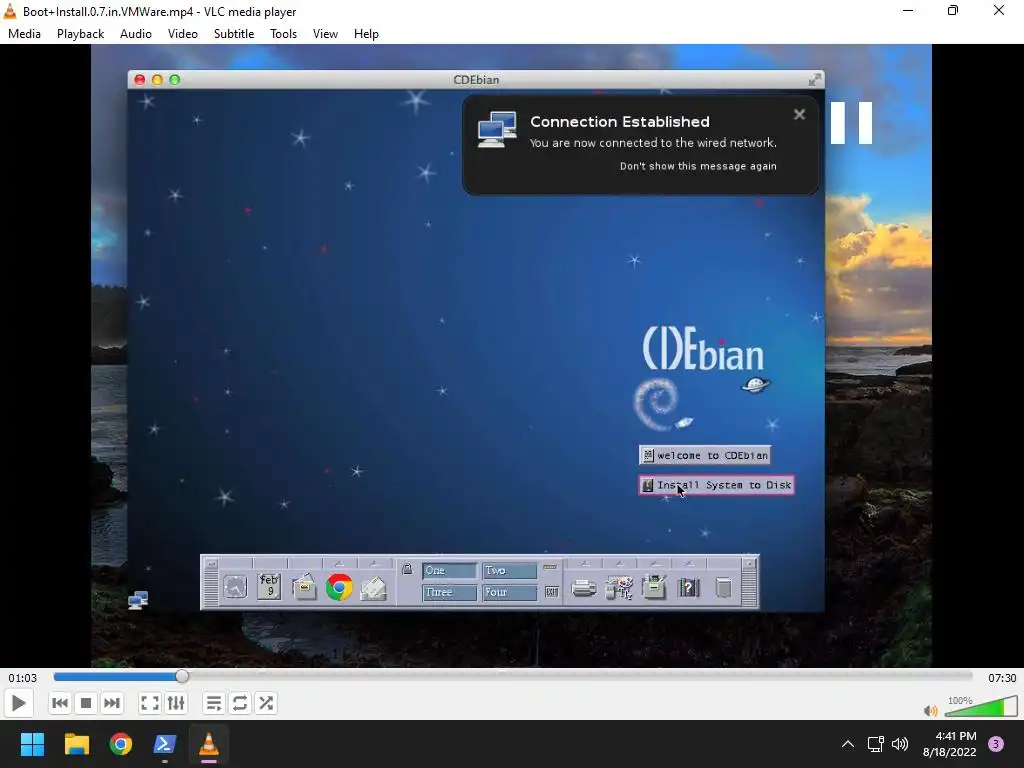This screenshot has width=1024, height=768.
Task: Open the Windows Start menu
Action: pyautogui.click(x=32, y=744)
